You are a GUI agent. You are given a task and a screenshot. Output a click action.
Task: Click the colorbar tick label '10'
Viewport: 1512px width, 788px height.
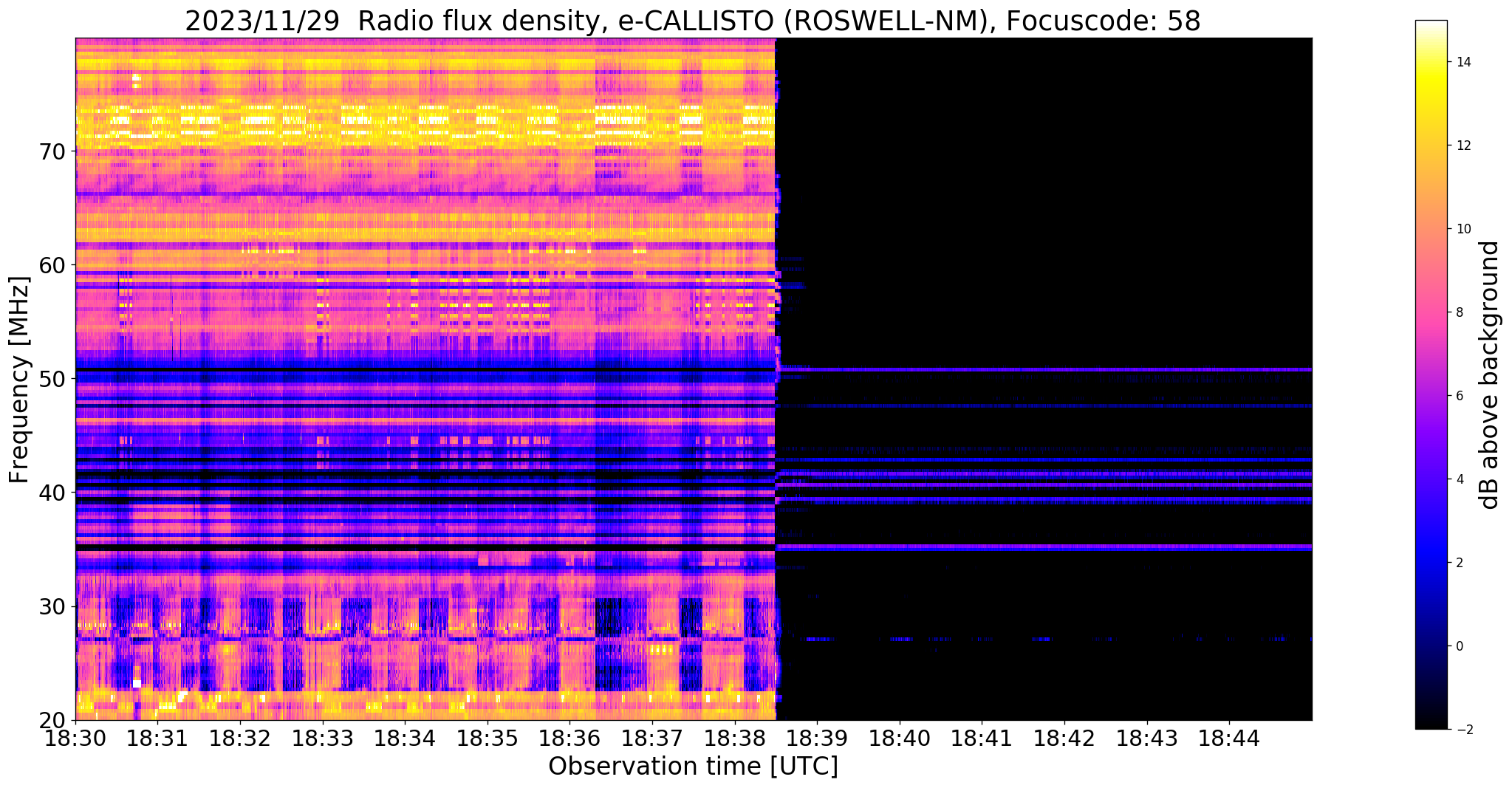(x=1463, y=229)
